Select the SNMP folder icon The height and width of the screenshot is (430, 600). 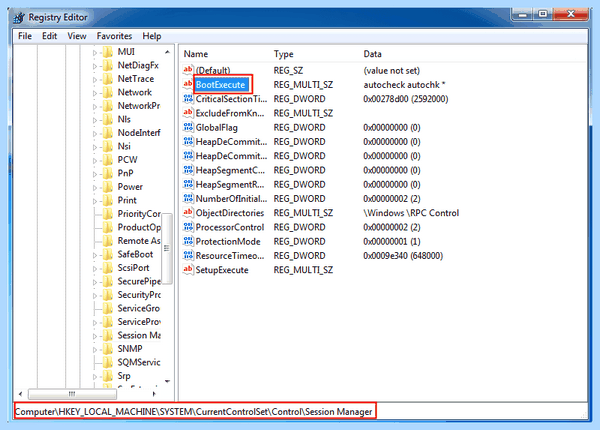coord(108,349)
